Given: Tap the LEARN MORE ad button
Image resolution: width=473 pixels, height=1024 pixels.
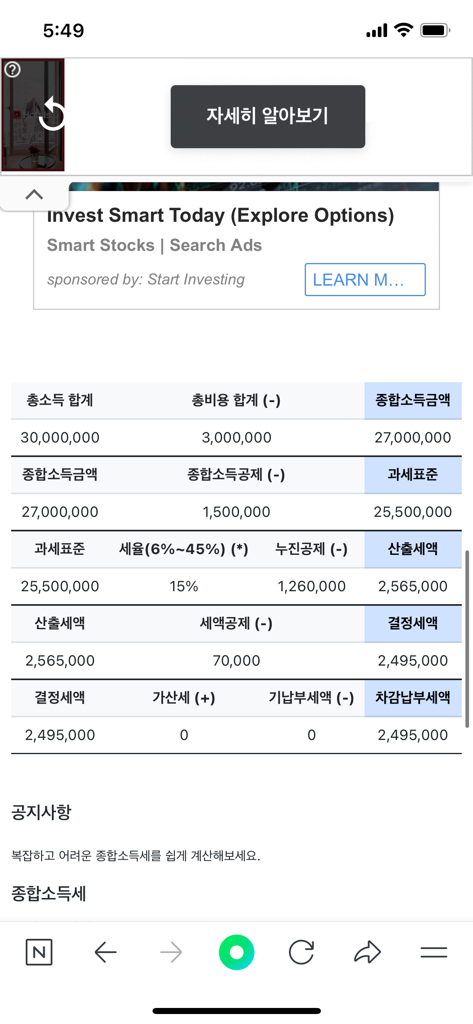Looking at the screenshot, I should tap(365, 280).
